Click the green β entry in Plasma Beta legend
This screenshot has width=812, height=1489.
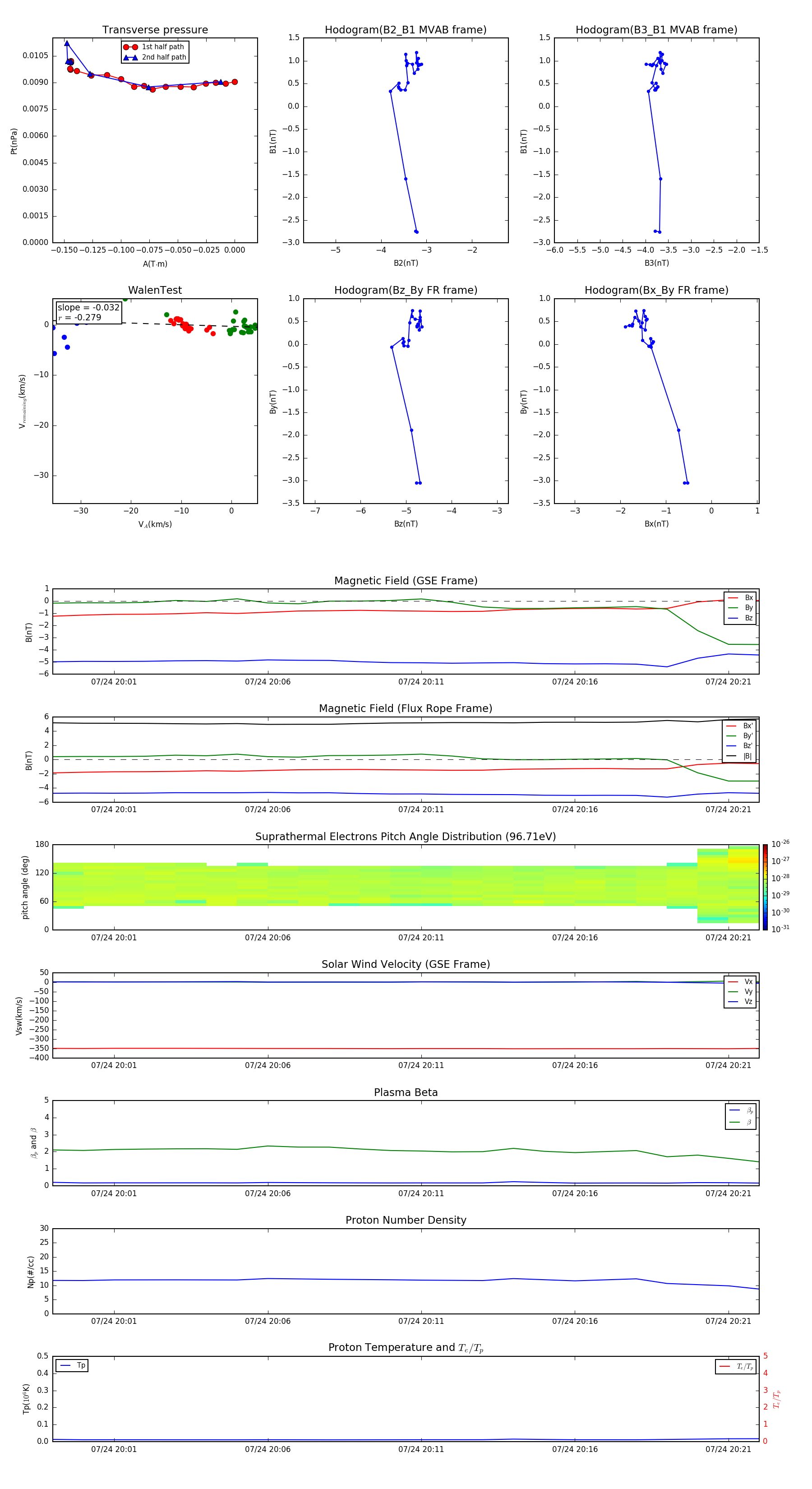[741, 1122]
